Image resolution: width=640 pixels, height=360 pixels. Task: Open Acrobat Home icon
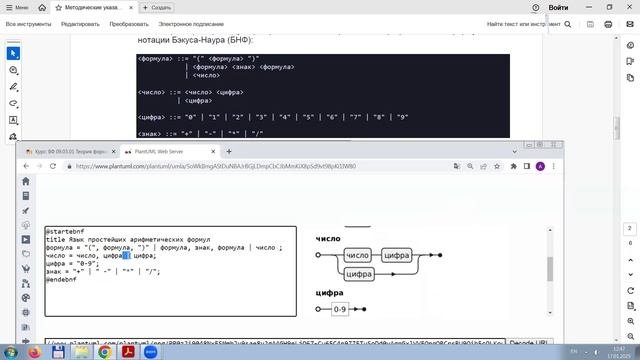click(42, 7)
